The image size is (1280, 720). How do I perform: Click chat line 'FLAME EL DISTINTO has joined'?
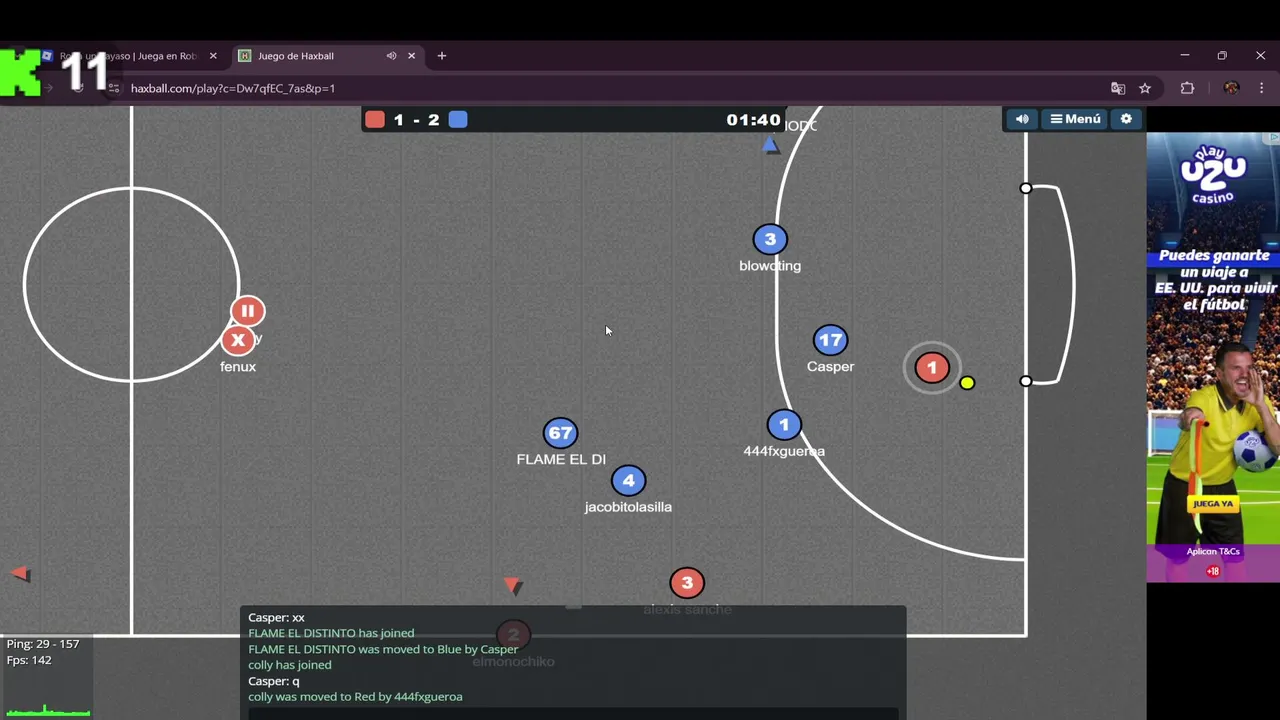[331, 633]
